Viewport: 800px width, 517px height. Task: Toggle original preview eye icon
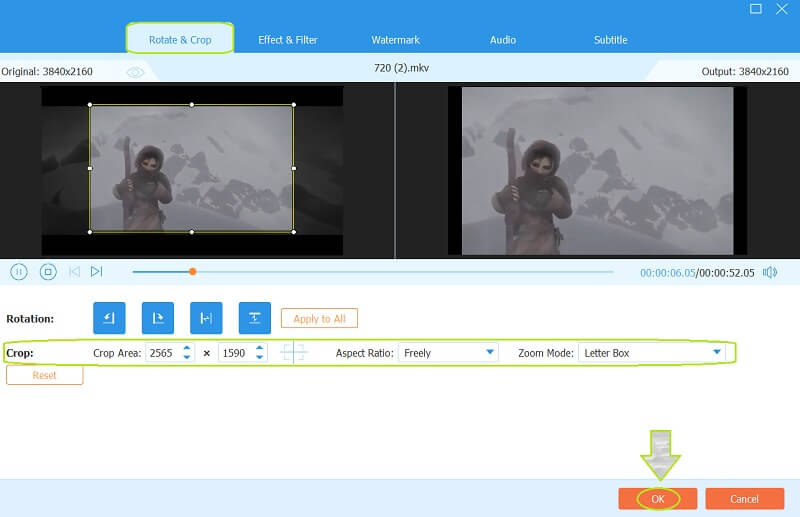coord(135,72)
